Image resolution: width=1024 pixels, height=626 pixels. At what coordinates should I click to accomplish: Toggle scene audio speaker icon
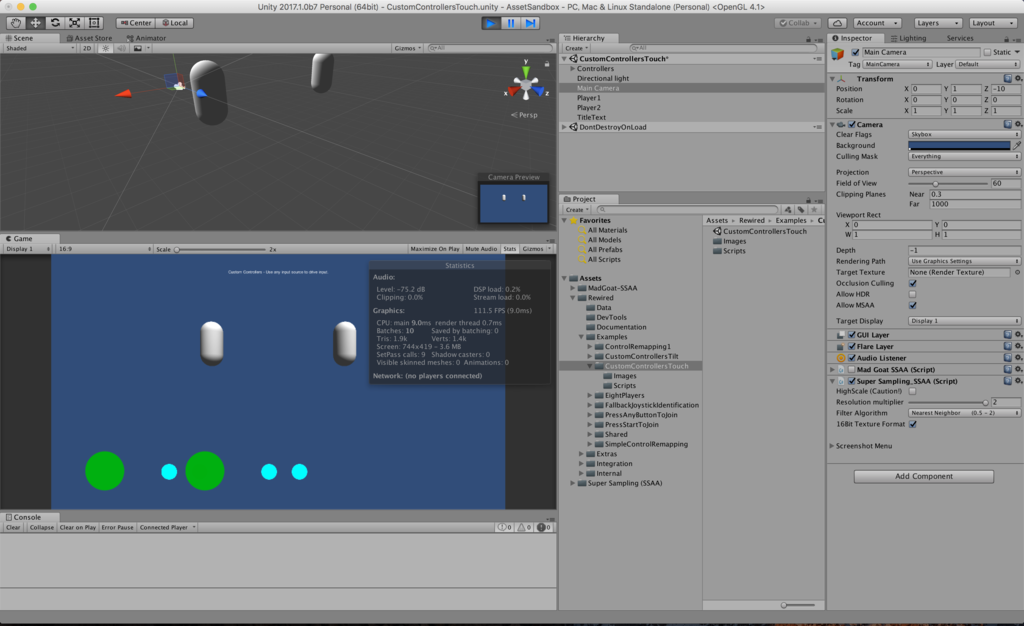click(x=121, y=48)
